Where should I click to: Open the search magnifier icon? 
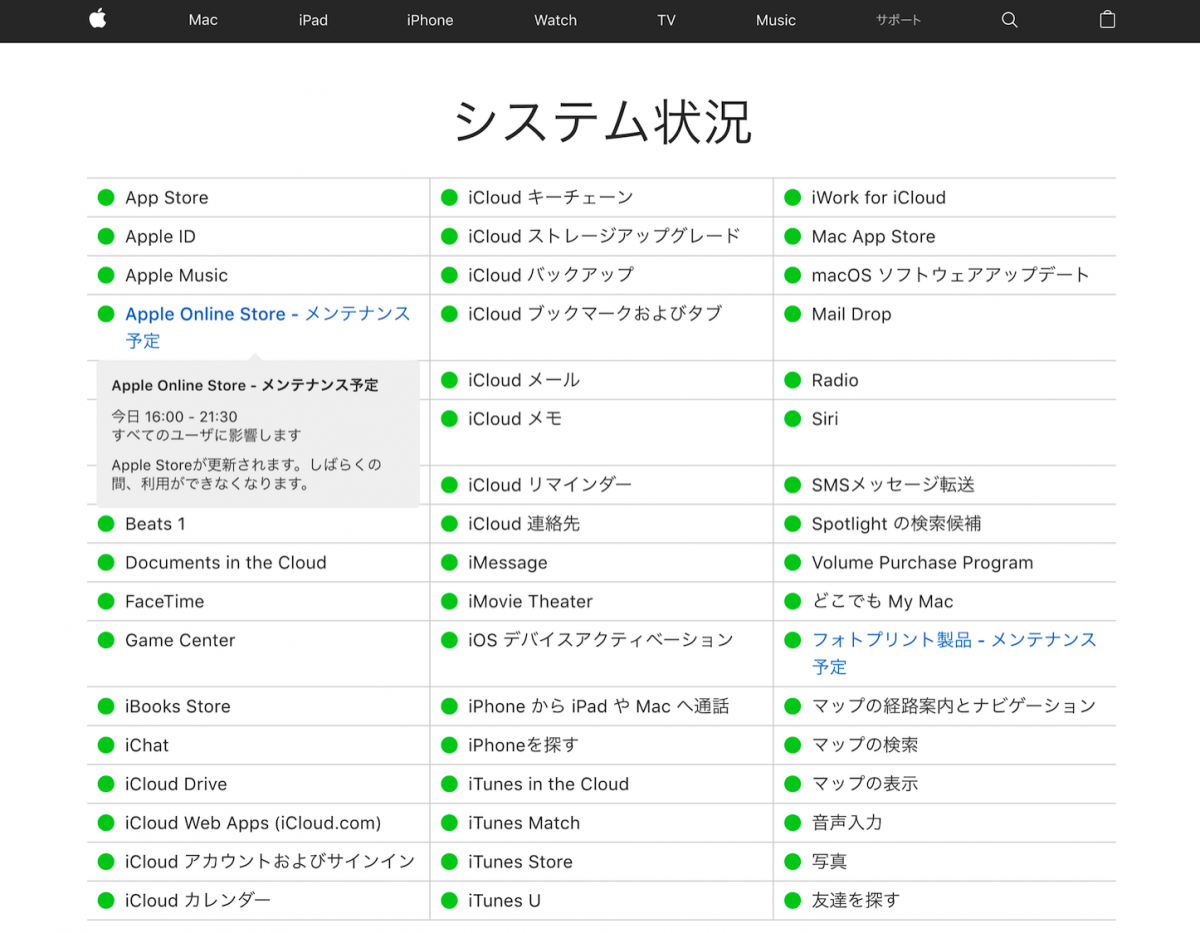pos(1009,20)
